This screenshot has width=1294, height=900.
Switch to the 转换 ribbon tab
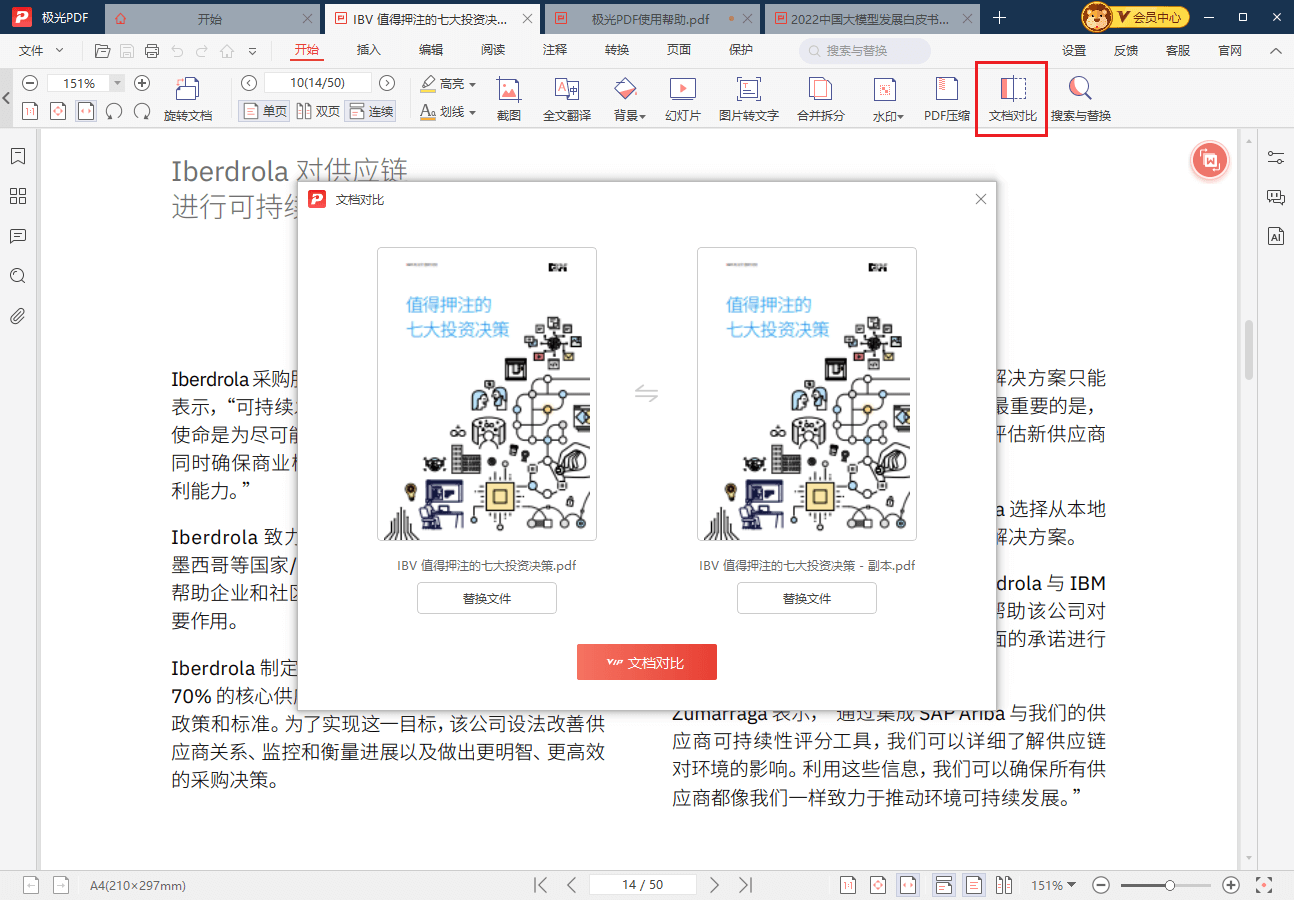click(x=617, y=50)
